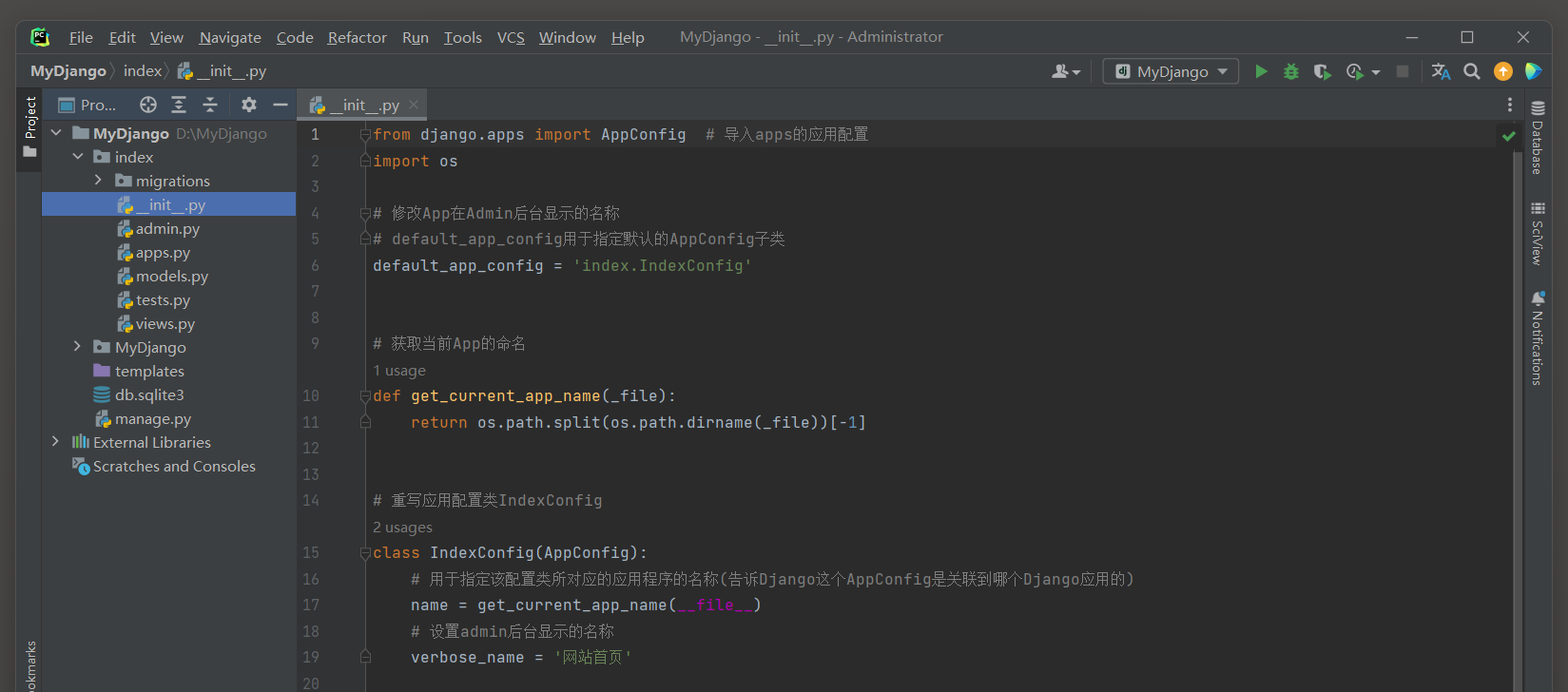
Task: Show the '1 usage' hint above get_current_app_name
Action: click(x=399, y=371)
